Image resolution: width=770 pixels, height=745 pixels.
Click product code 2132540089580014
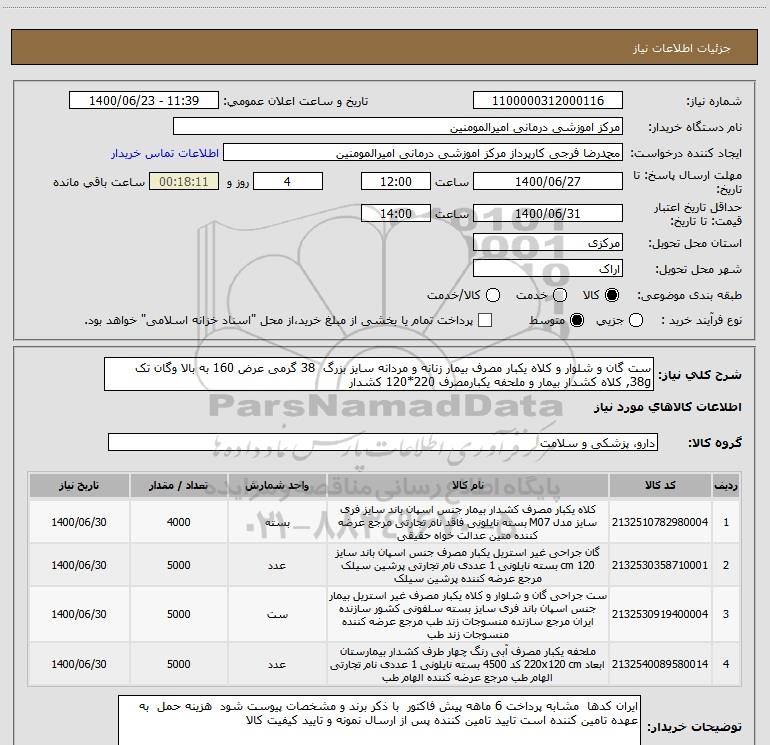(660, 664)
